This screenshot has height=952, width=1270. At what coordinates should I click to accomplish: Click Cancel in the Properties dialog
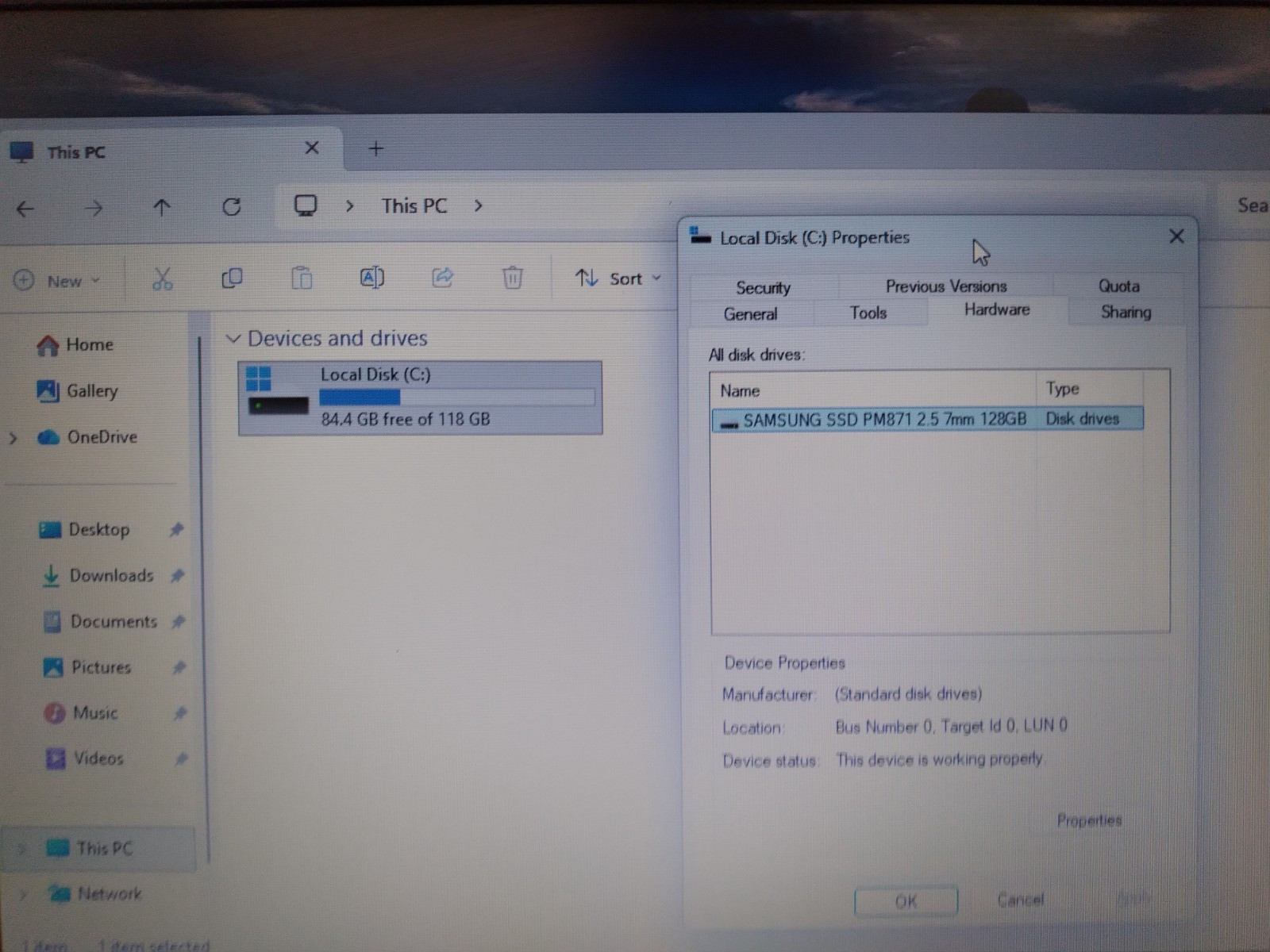1021,900
